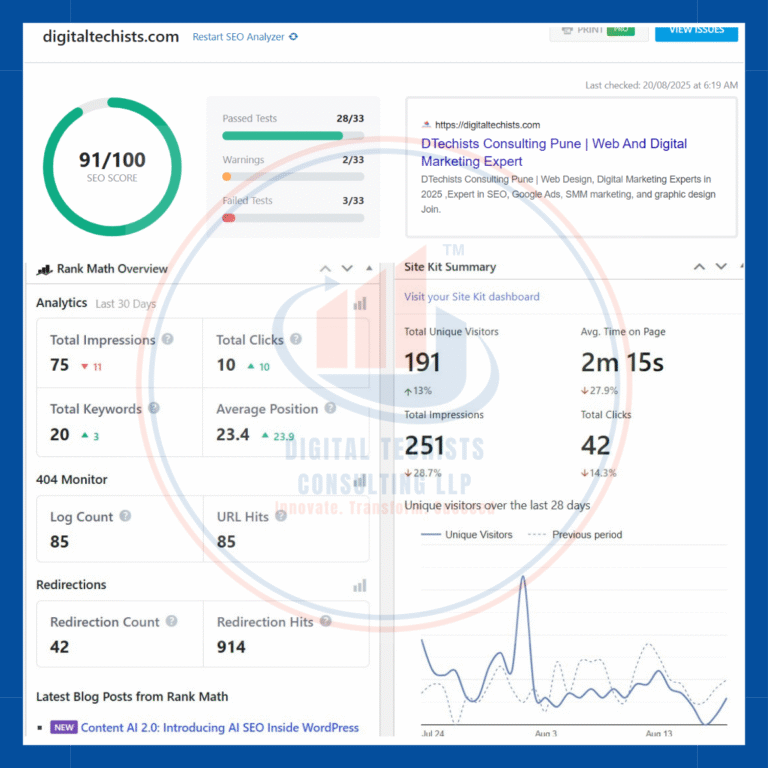Show help for Redirection Count
This screenshot has height=768, width=768.
tap(171, 621)
